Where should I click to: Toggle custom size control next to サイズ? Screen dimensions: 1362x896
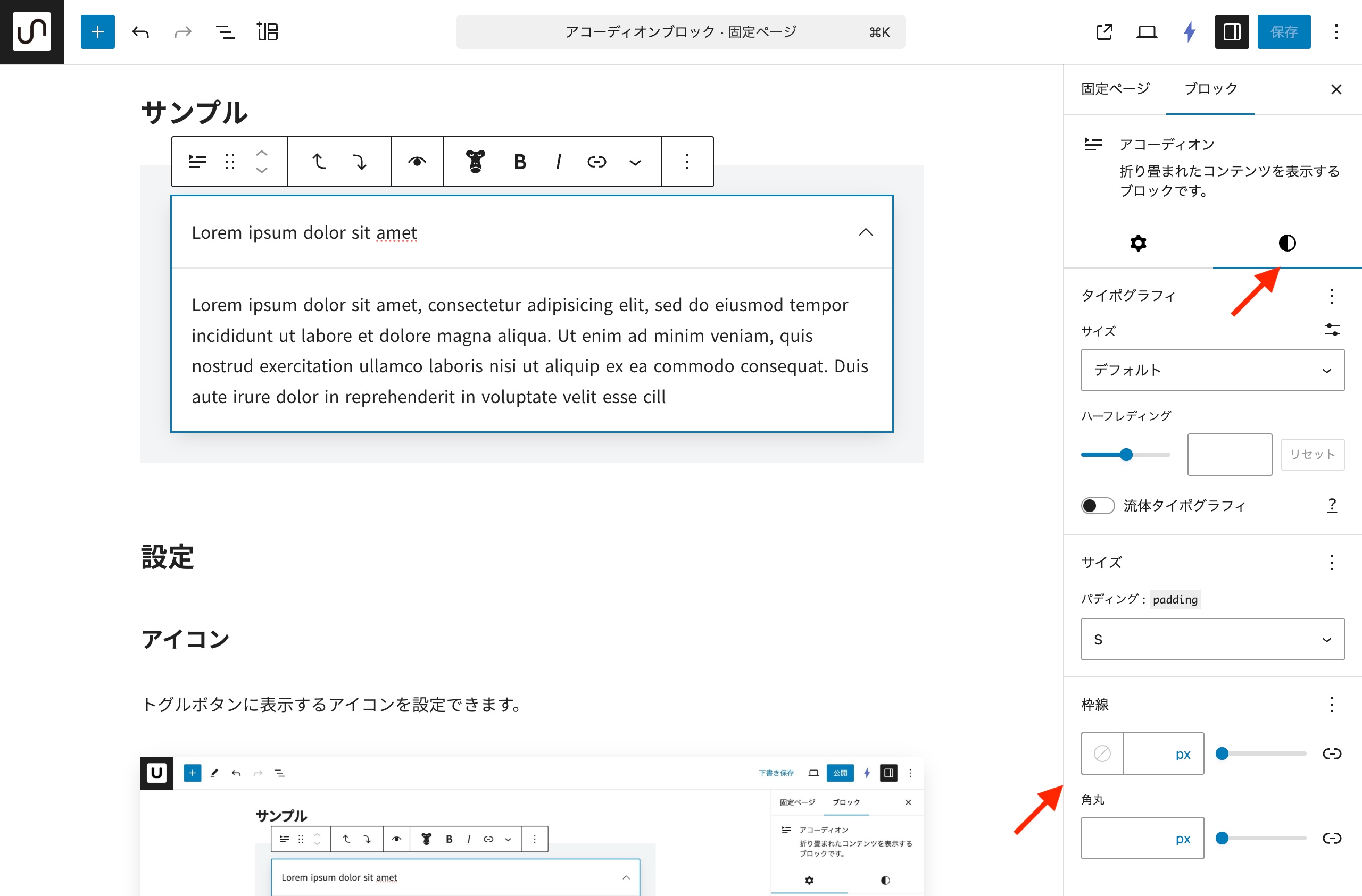(1332, 330)
